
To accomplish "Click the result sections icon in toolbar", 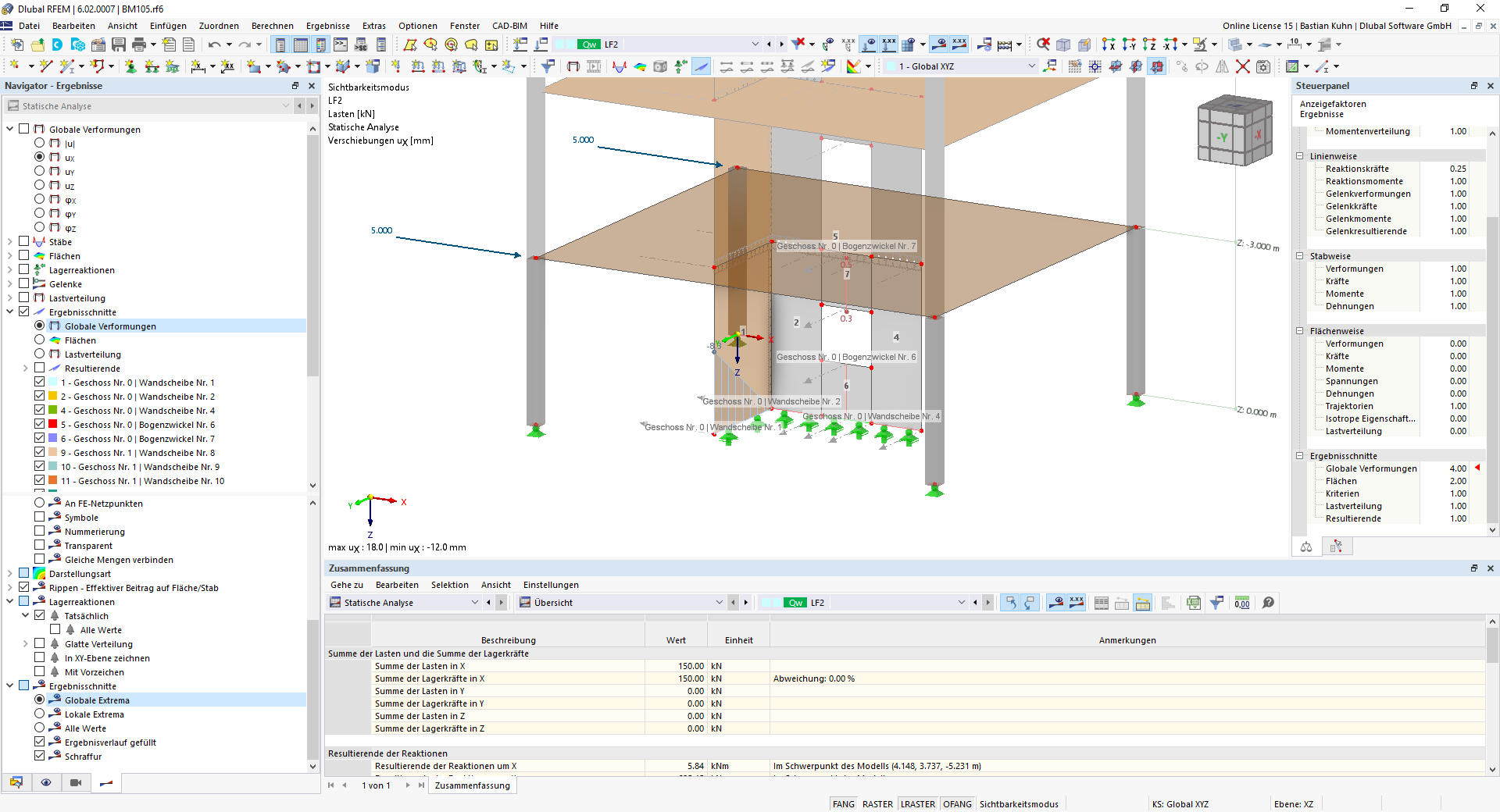I will 702,66.
